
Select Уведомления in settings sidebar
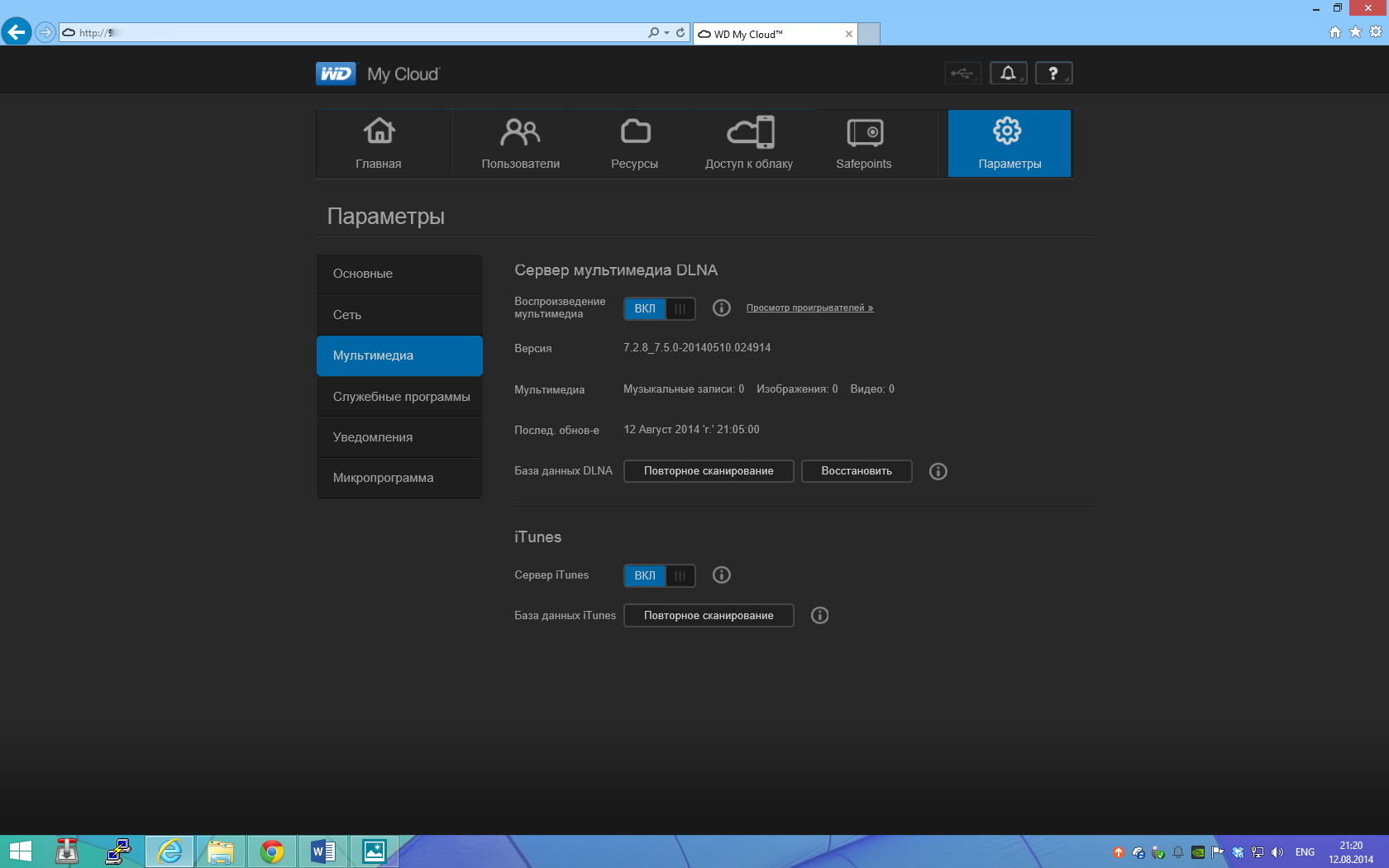pyautogui.click(x=399, y=437)
